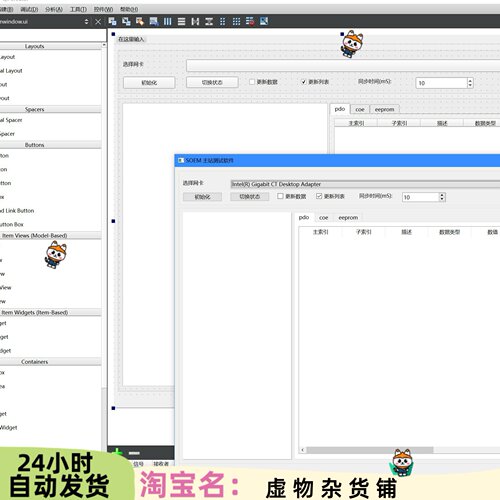Open the 分析(A) menu
500x500 pixels.
click(x=54, y=9)
